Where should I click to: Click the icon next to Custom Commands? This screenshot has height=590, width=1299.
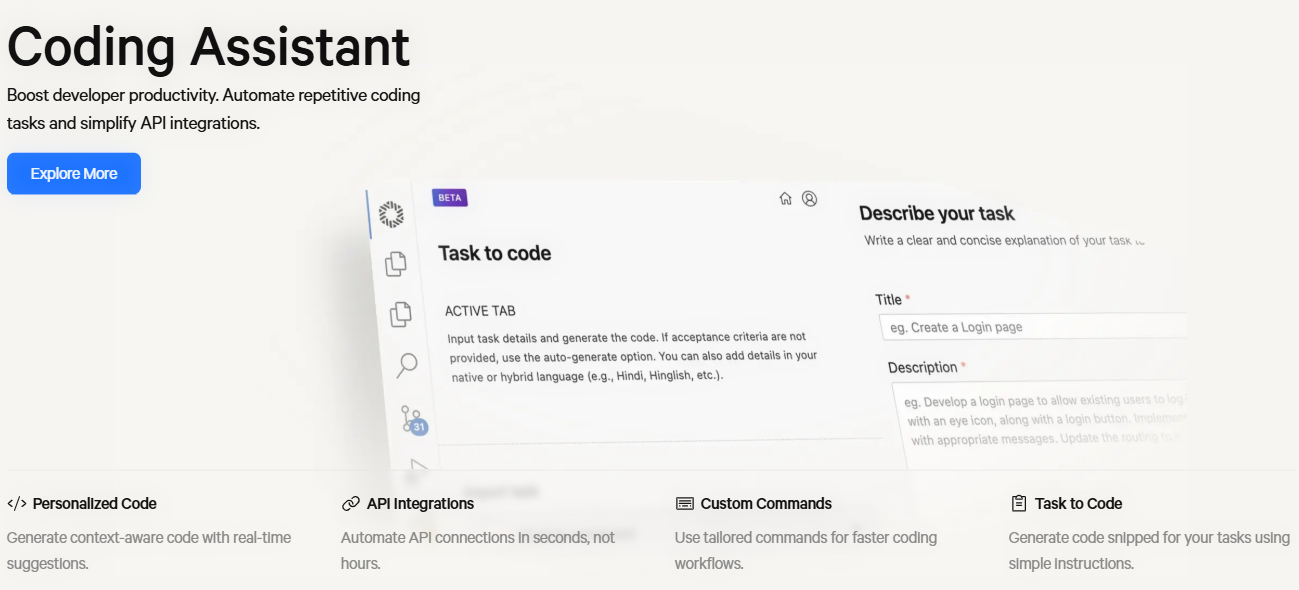(684, 504)
